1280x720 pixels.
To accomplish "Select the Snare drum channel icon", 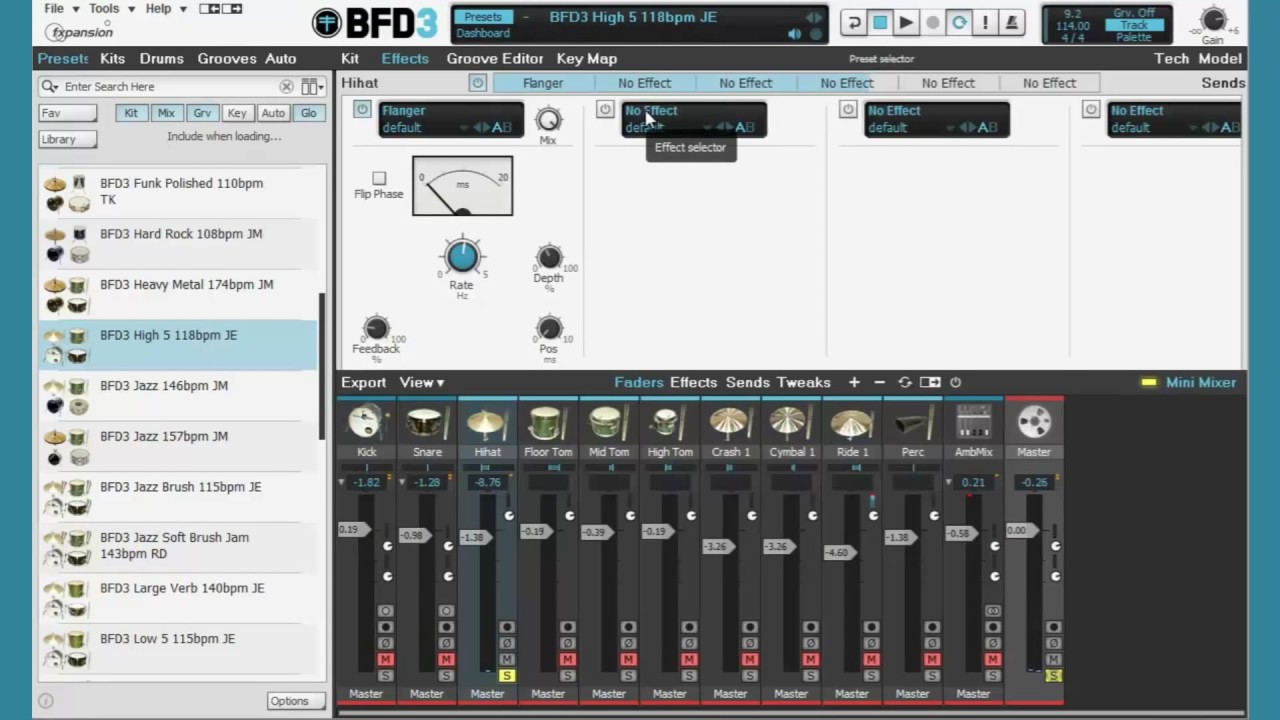I will pyautogui.click(x=427, y=422).
